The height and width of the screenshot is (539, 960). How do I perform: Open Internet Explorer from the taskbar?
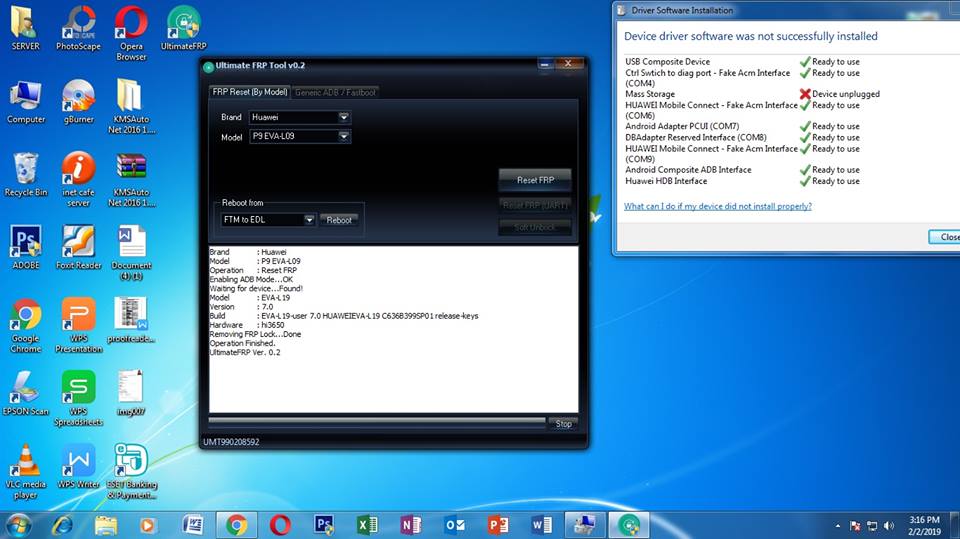click(62, 526)
